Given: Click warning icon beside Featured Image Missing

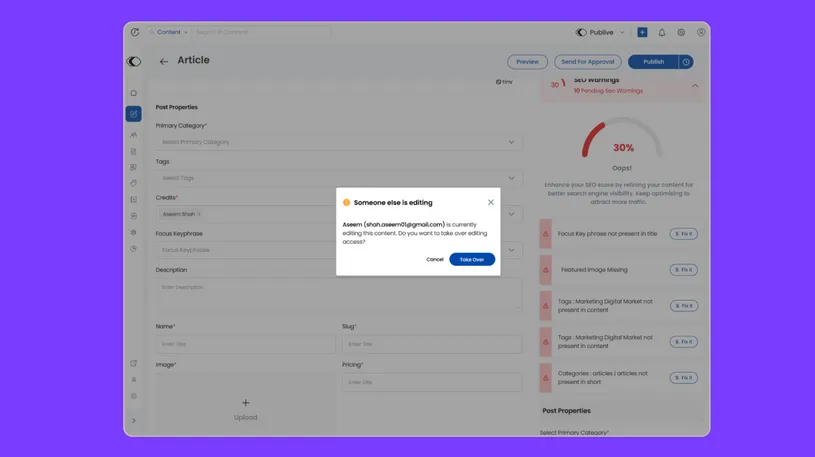Looking at the screenshot, I should point(546,270).
